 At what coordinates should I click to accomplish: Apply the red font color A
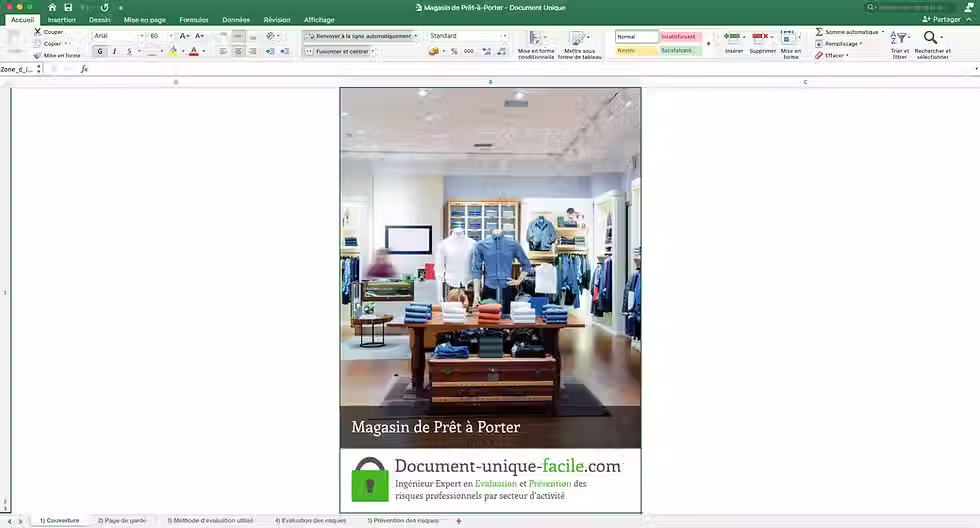pos(194,51)
